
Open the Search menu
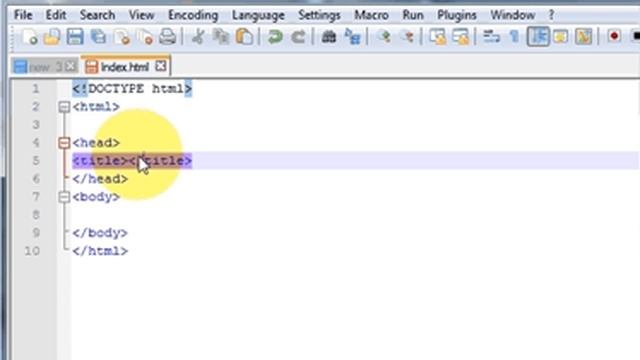pos(97,15)
